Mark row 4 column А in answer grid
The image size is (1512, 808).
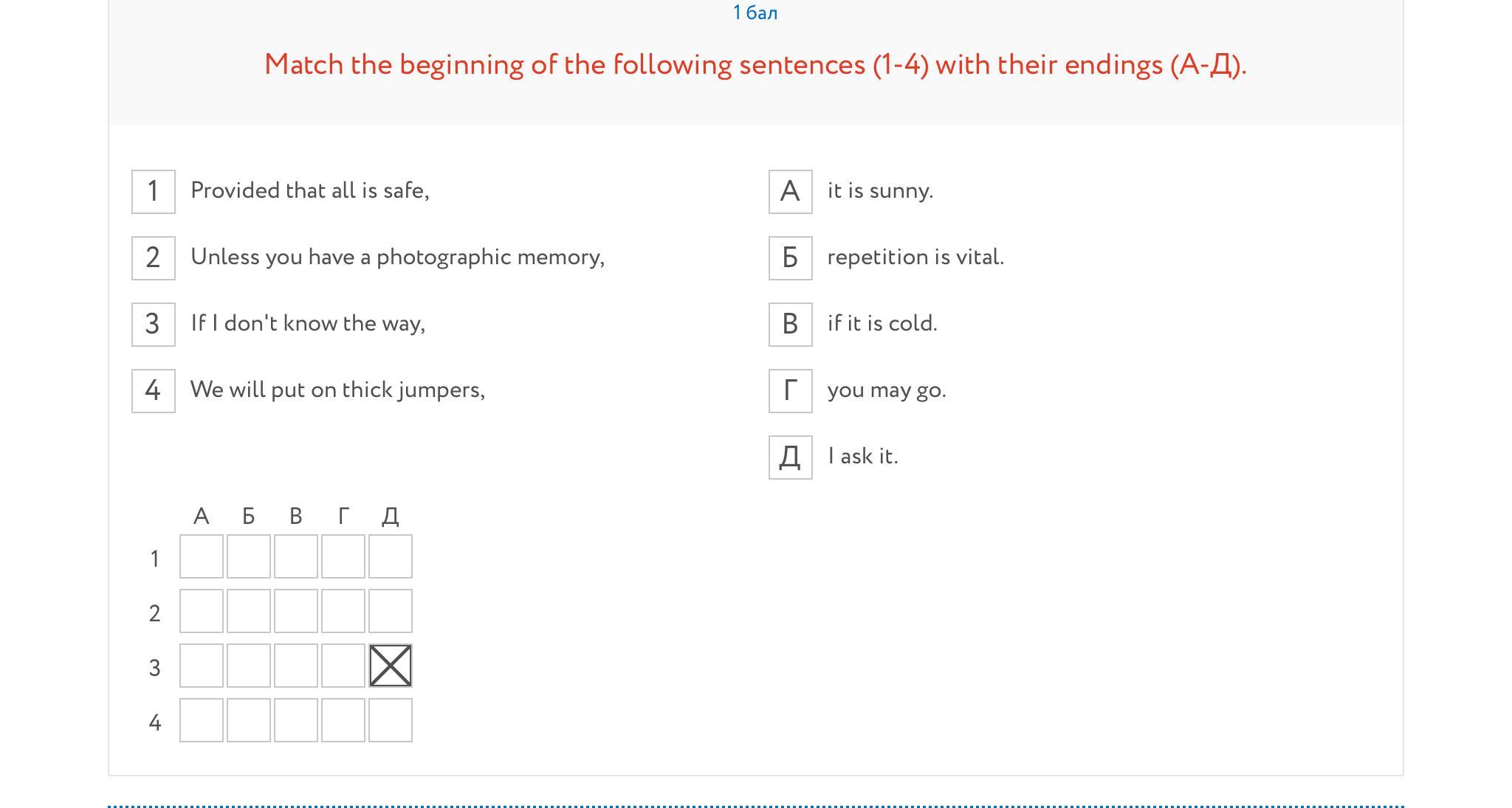pos(202,720)
